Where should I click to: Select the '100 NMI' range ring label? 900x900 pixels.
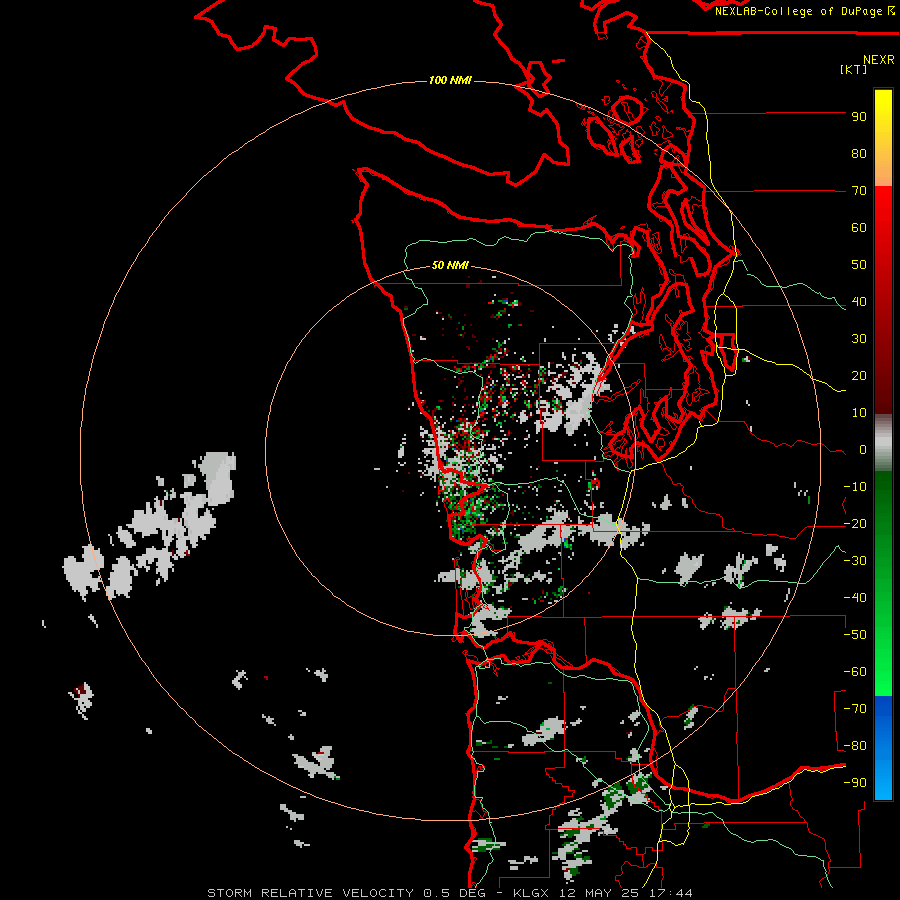[x=450, y=80]
